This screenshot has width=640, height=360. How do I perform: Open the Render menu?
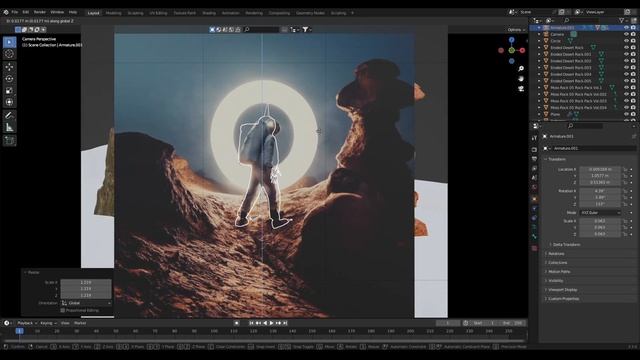(x=40, y=12)
